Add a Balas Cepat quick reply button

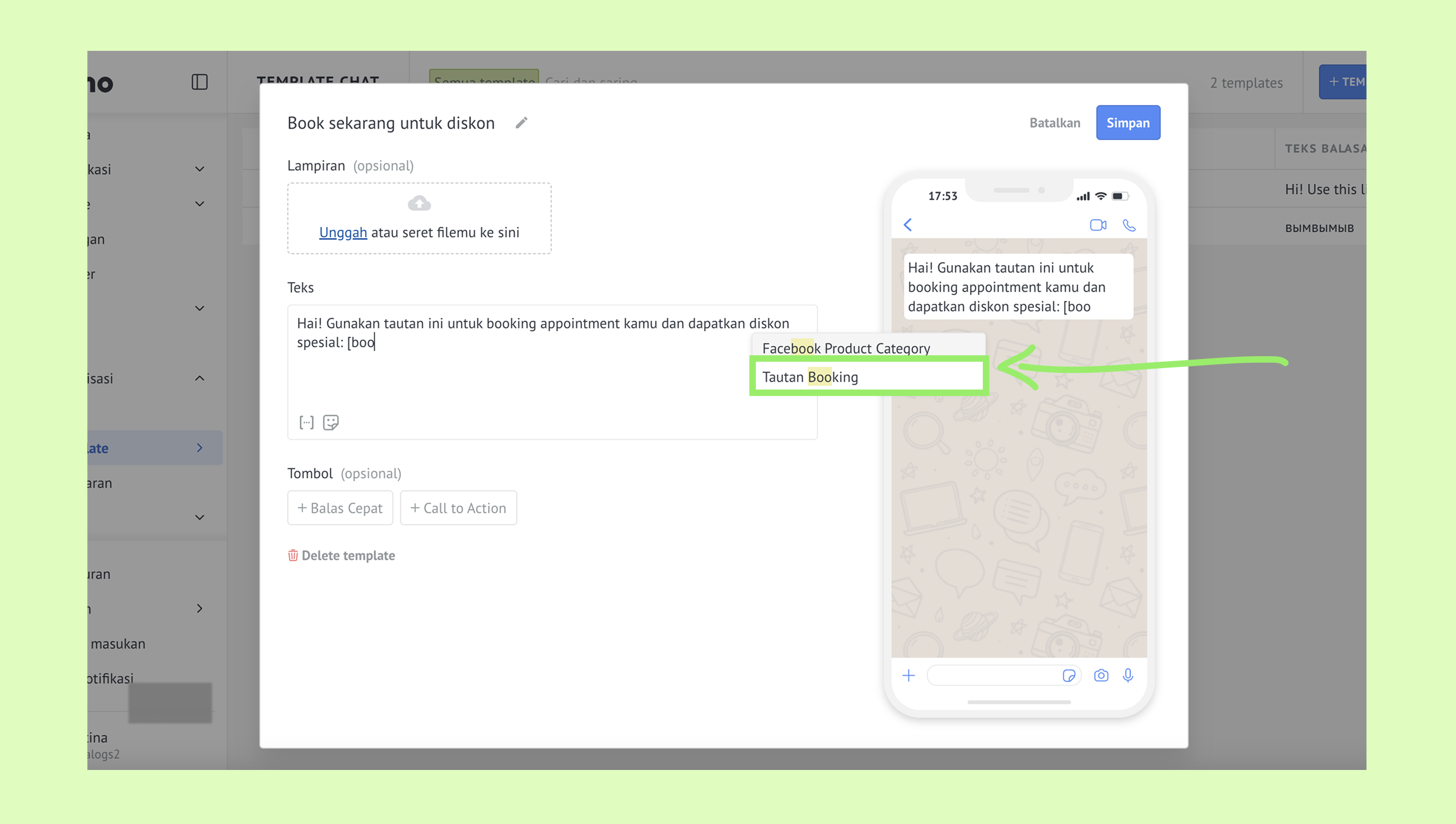(x=340, y=508)
